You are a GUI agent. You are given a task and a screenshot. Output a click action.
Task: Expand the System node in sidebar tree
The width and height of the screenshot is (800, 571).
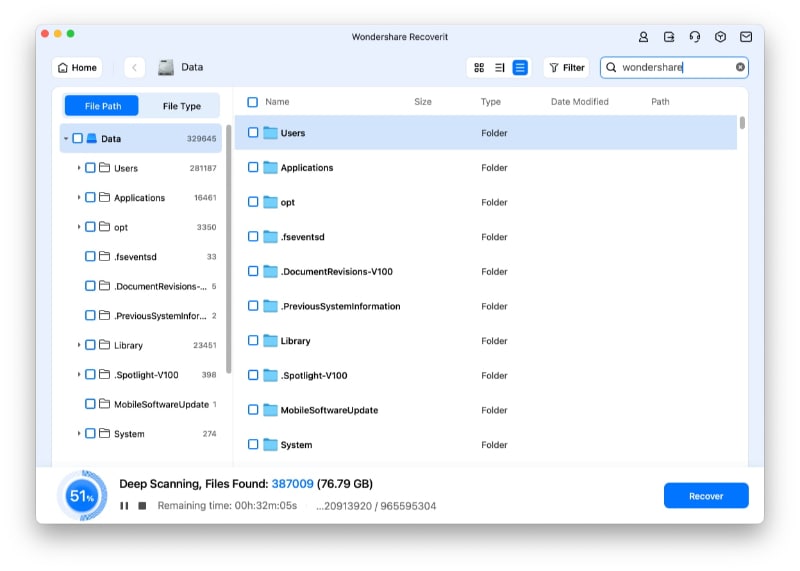[79, 434]
